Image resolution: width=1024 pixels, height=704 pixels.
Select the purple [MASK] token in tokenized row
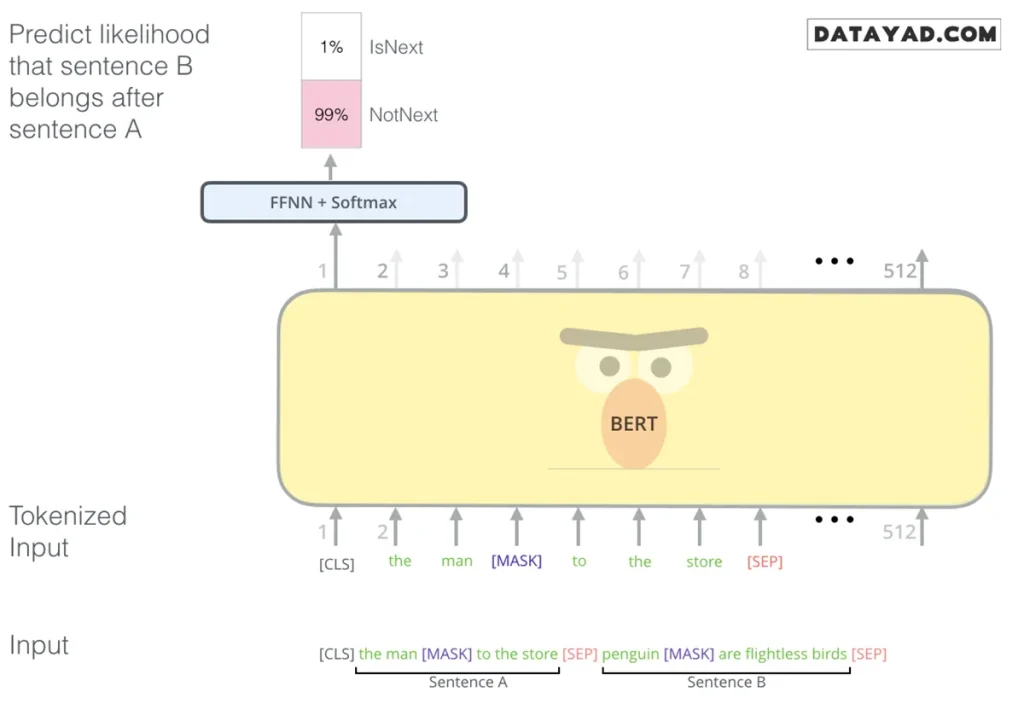coord(516,561)
